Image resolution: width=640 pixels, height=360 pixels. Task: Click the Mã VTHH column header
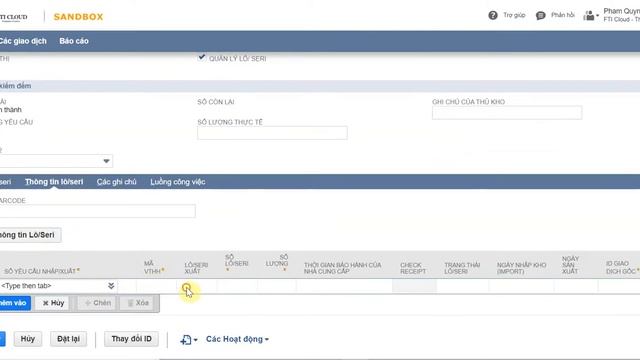pos(154,267)
